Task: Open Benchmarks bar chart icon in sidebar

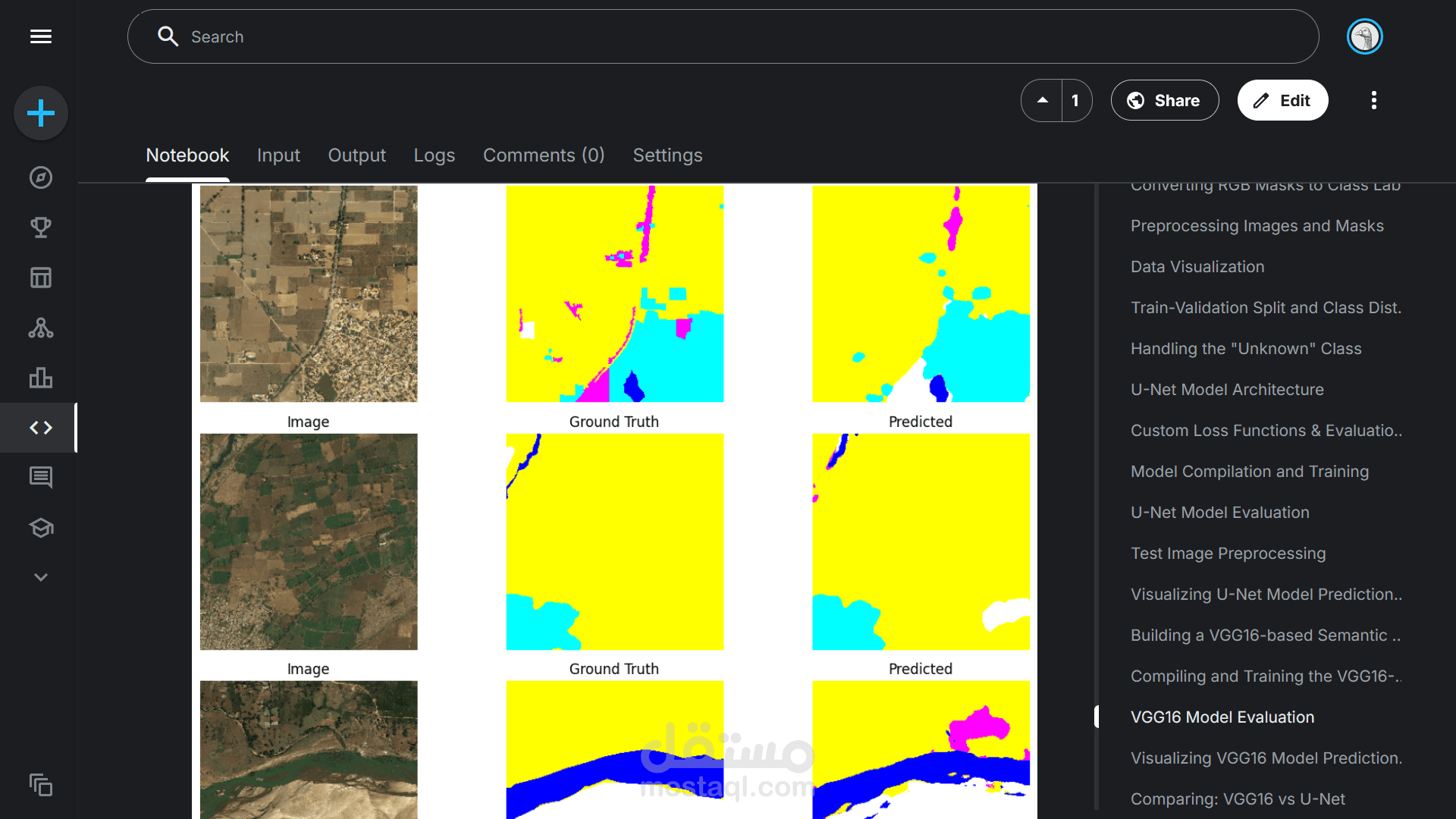Action: (41, 378)
